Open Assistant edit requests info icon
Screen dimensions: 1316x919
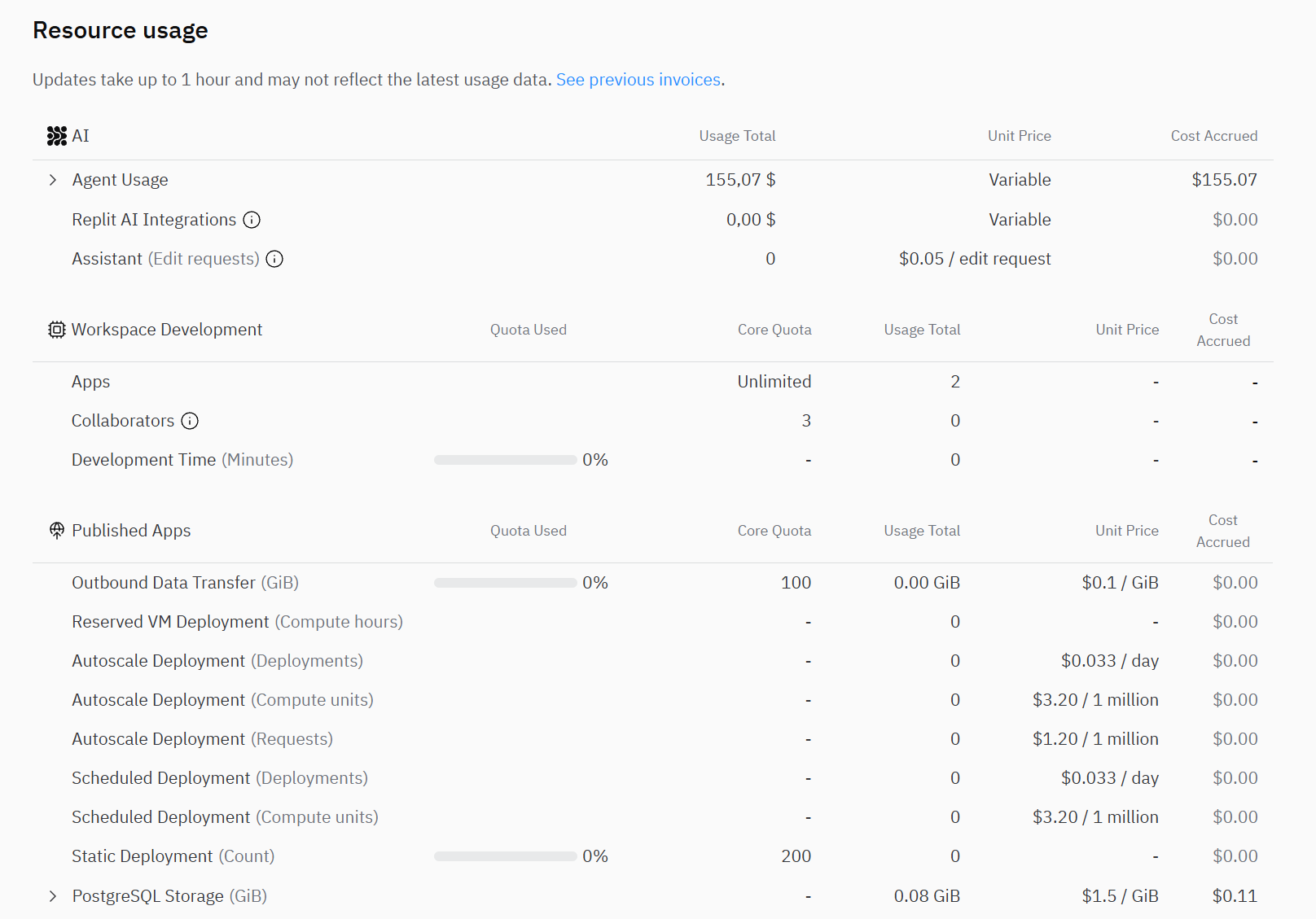pos(275,259)
